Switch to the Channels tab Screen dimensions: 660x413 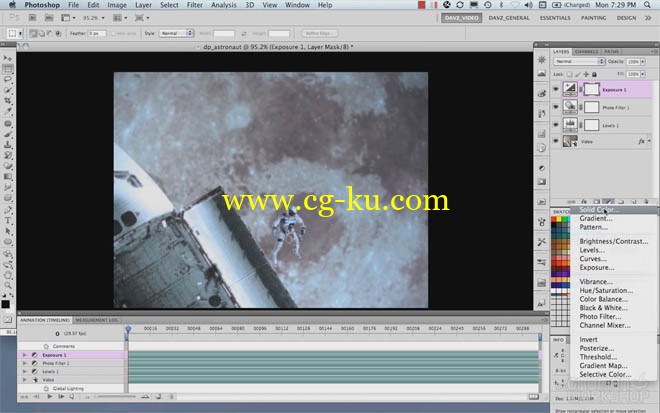(586, 51)
